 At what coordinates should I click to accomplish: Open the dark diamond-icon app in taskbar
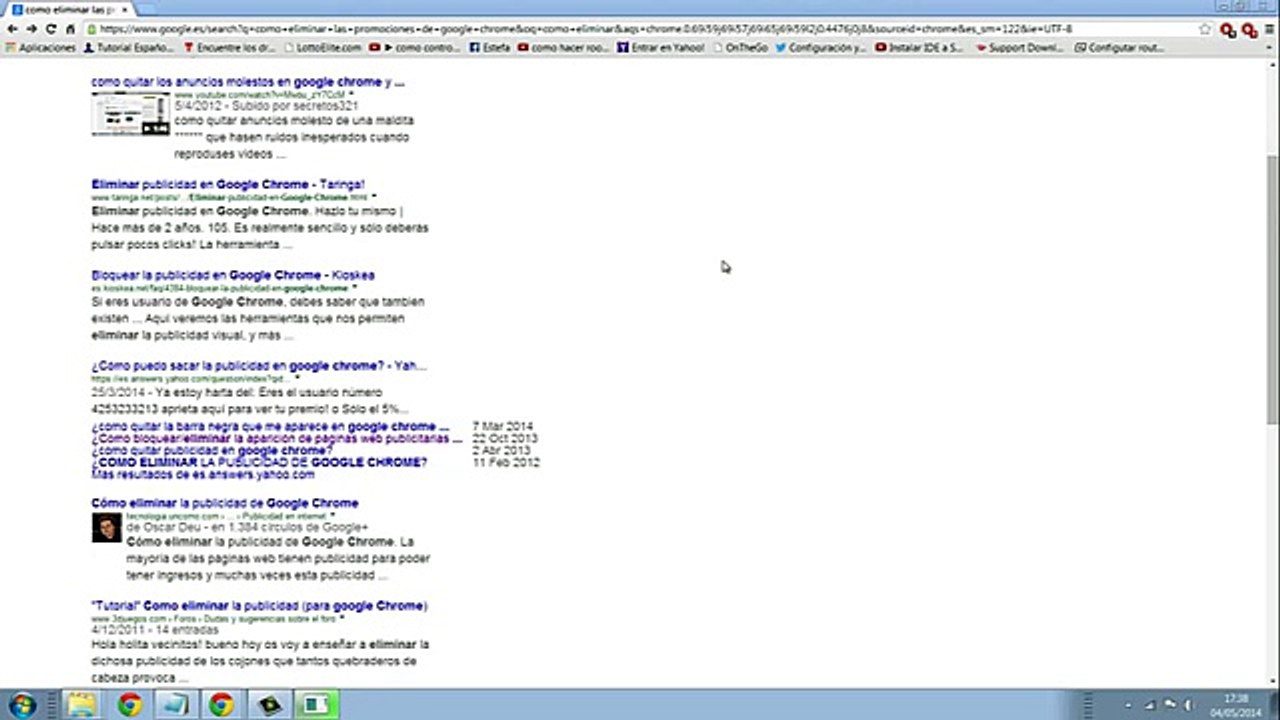coord(269,705)
